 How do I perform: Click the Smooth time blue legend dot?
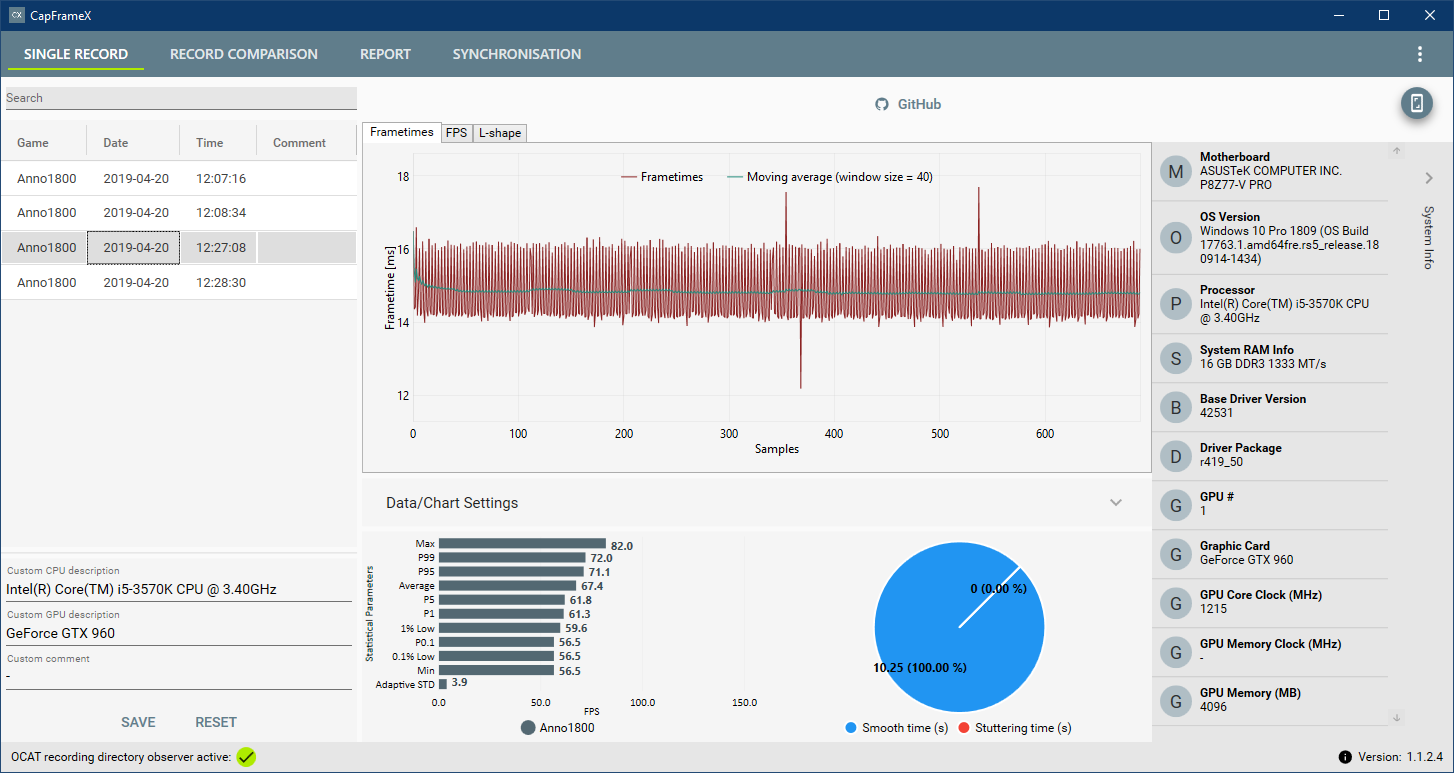[851, 728]
